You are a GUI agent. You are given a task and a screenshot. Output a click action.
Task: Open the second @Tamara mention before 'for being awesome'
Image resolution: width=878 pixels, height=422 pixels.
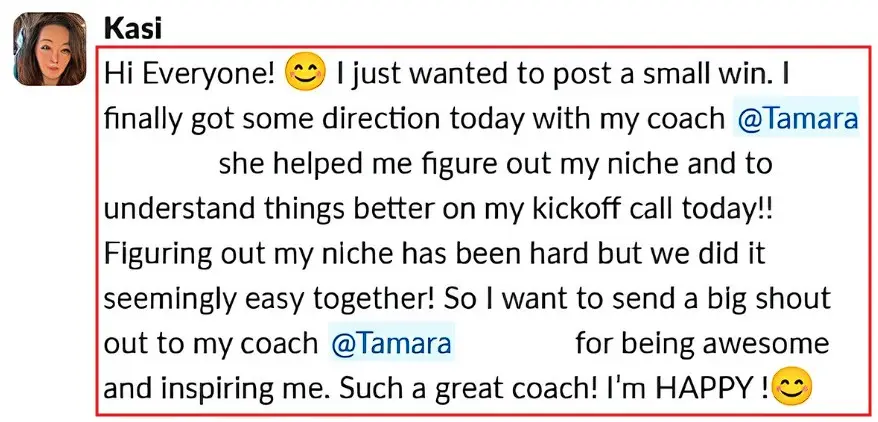click(391, 343)
